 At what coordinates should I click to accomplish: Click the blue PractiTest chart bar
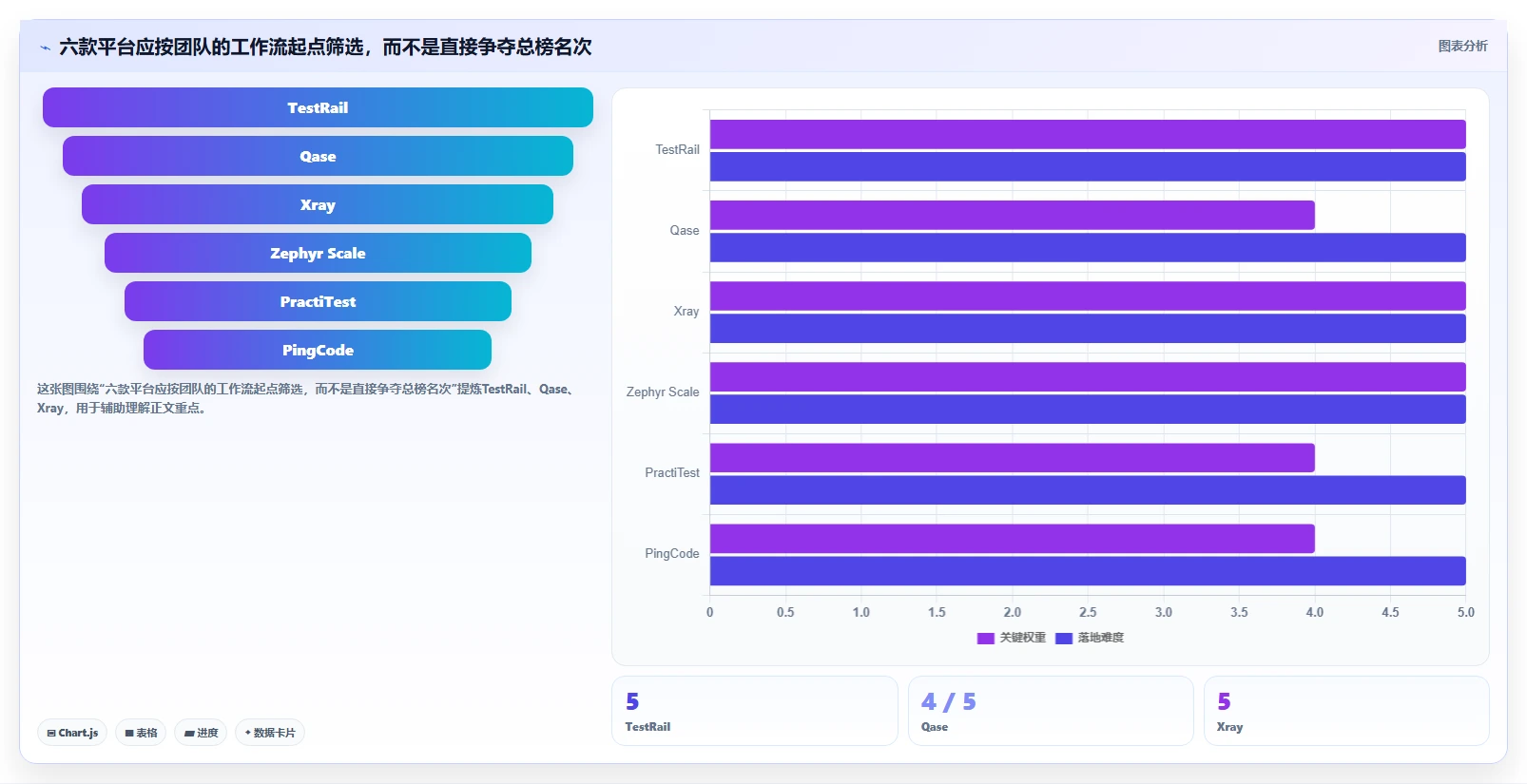[x=1088, y=489]
